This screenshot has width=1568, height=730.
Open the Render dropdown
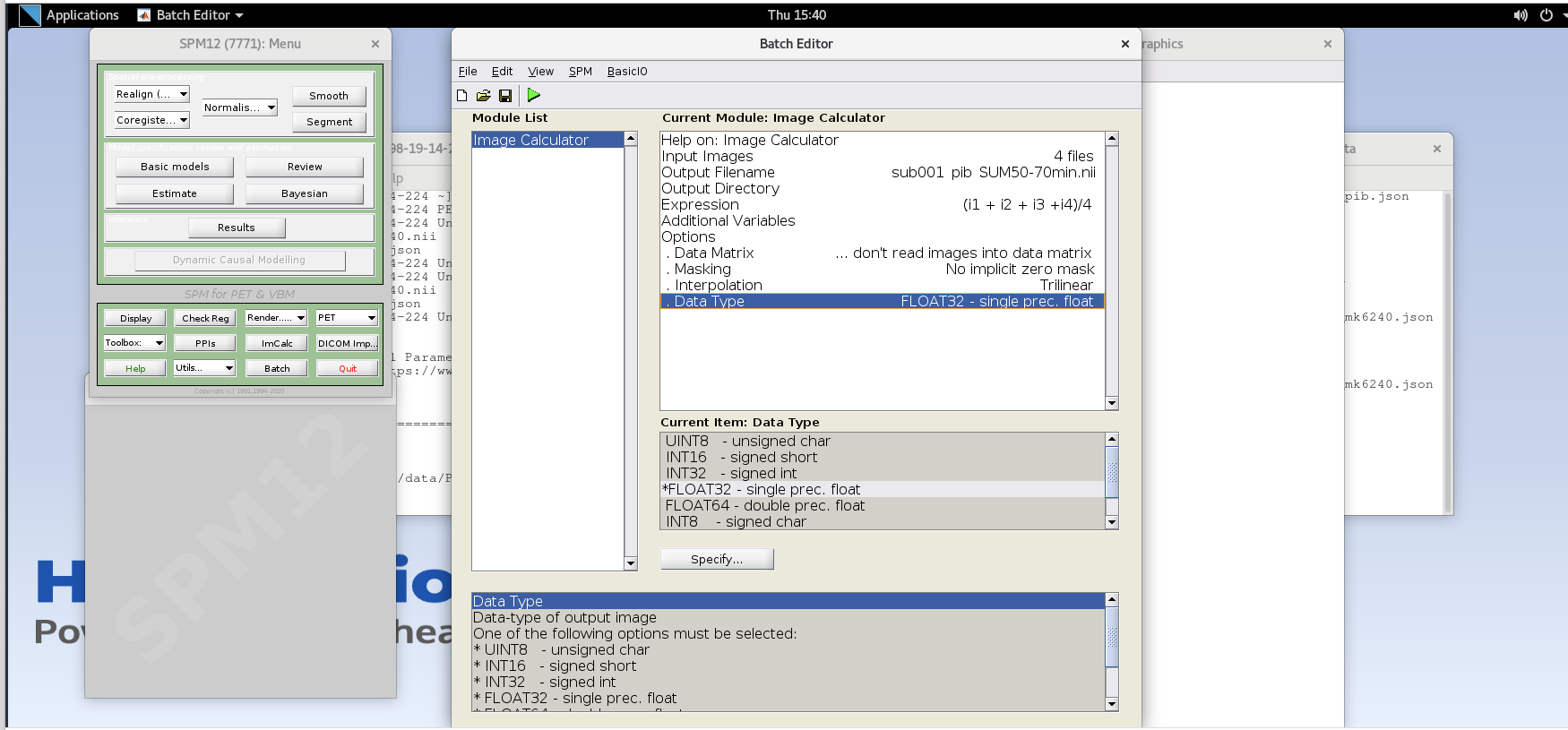tap(276, 318)
